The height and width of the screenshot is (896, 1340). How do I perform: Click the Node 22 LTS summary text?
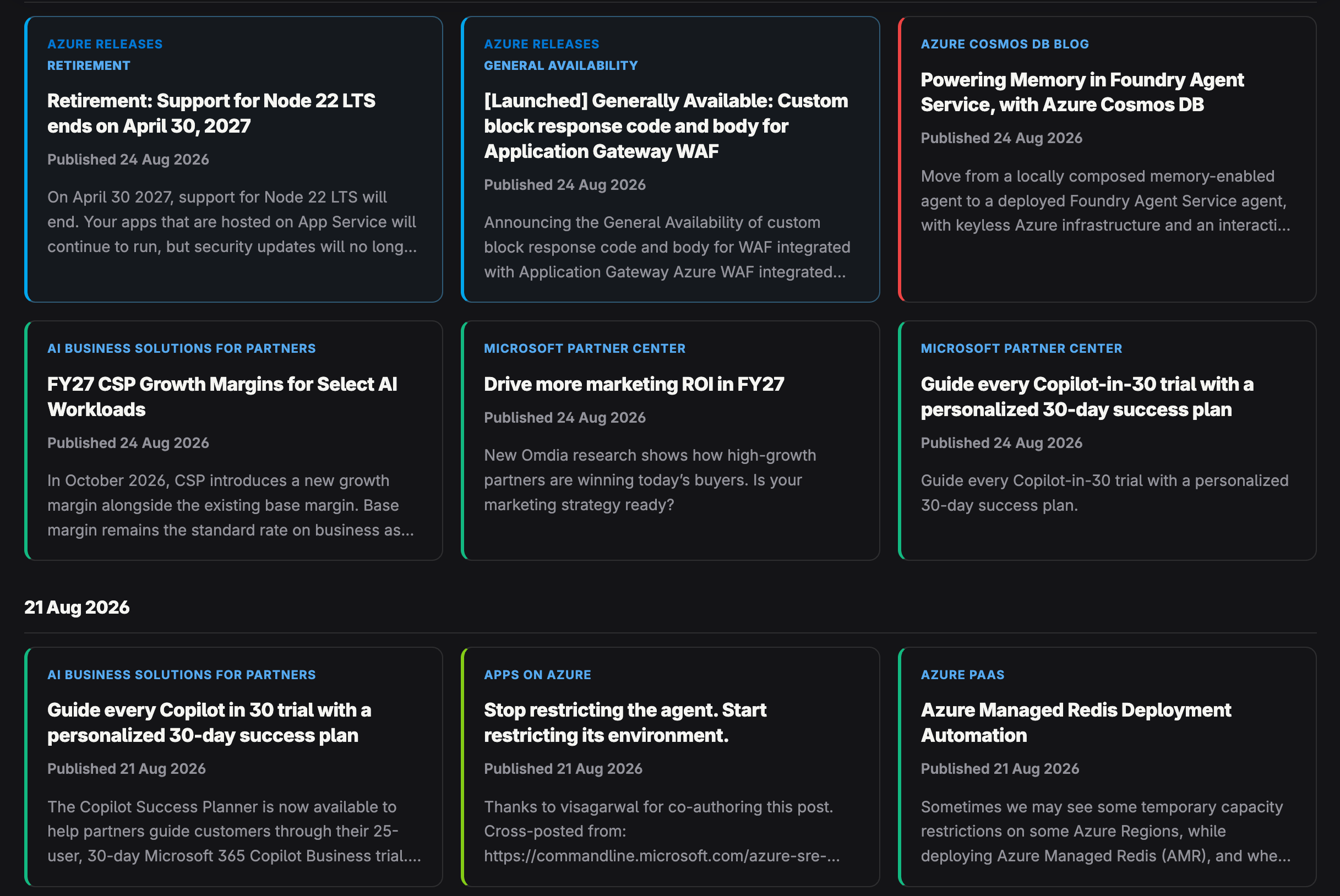click(x=232, y=222)
